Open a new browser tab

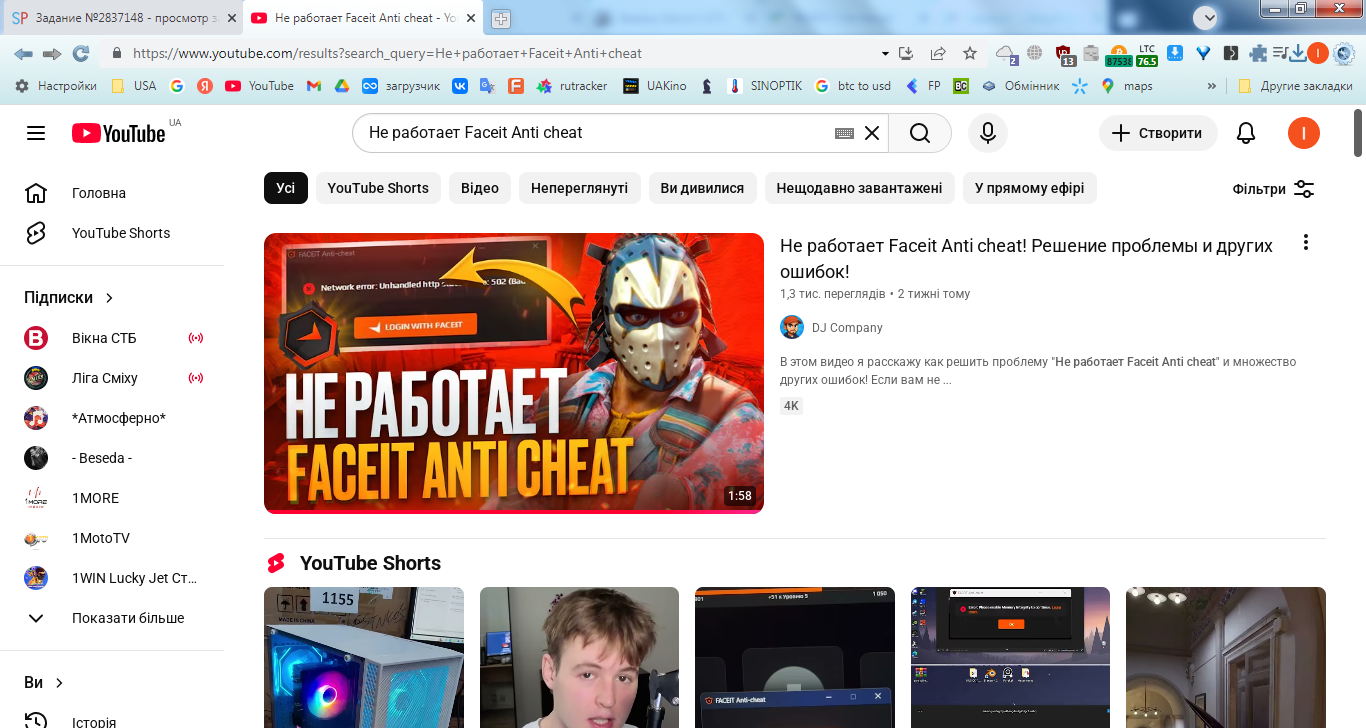(x=500, y=18)
